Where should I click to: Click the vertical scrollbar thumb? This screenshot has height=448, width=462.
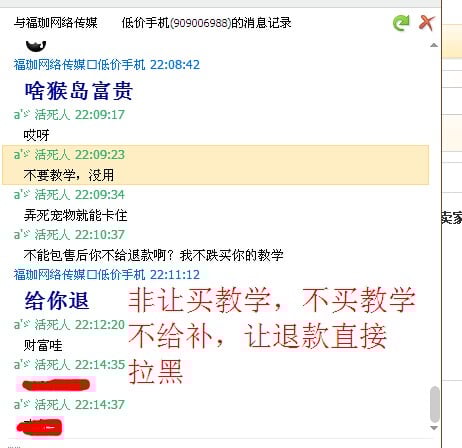[x=434, y=404]
